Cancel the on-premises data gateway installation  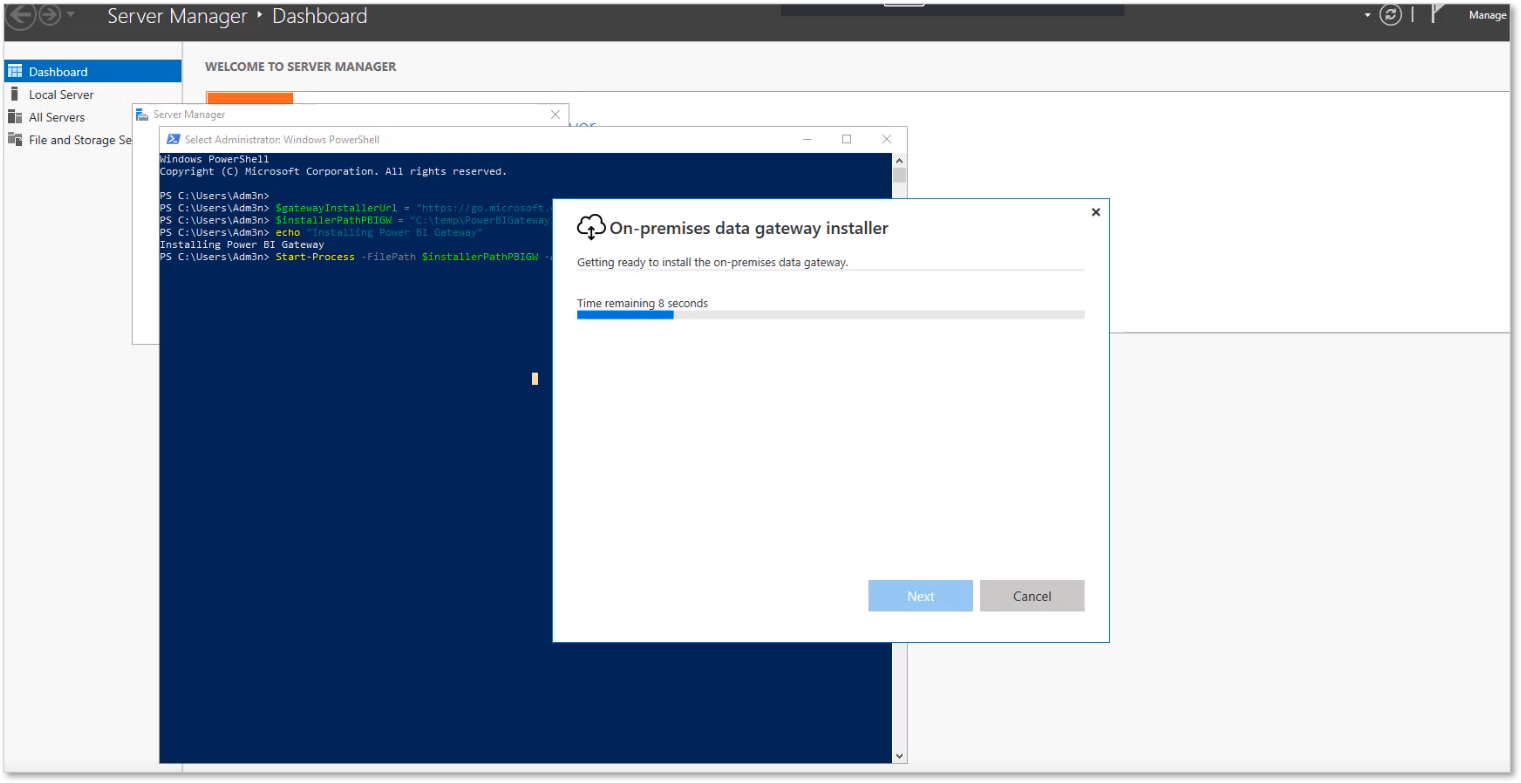(1032, 595)
